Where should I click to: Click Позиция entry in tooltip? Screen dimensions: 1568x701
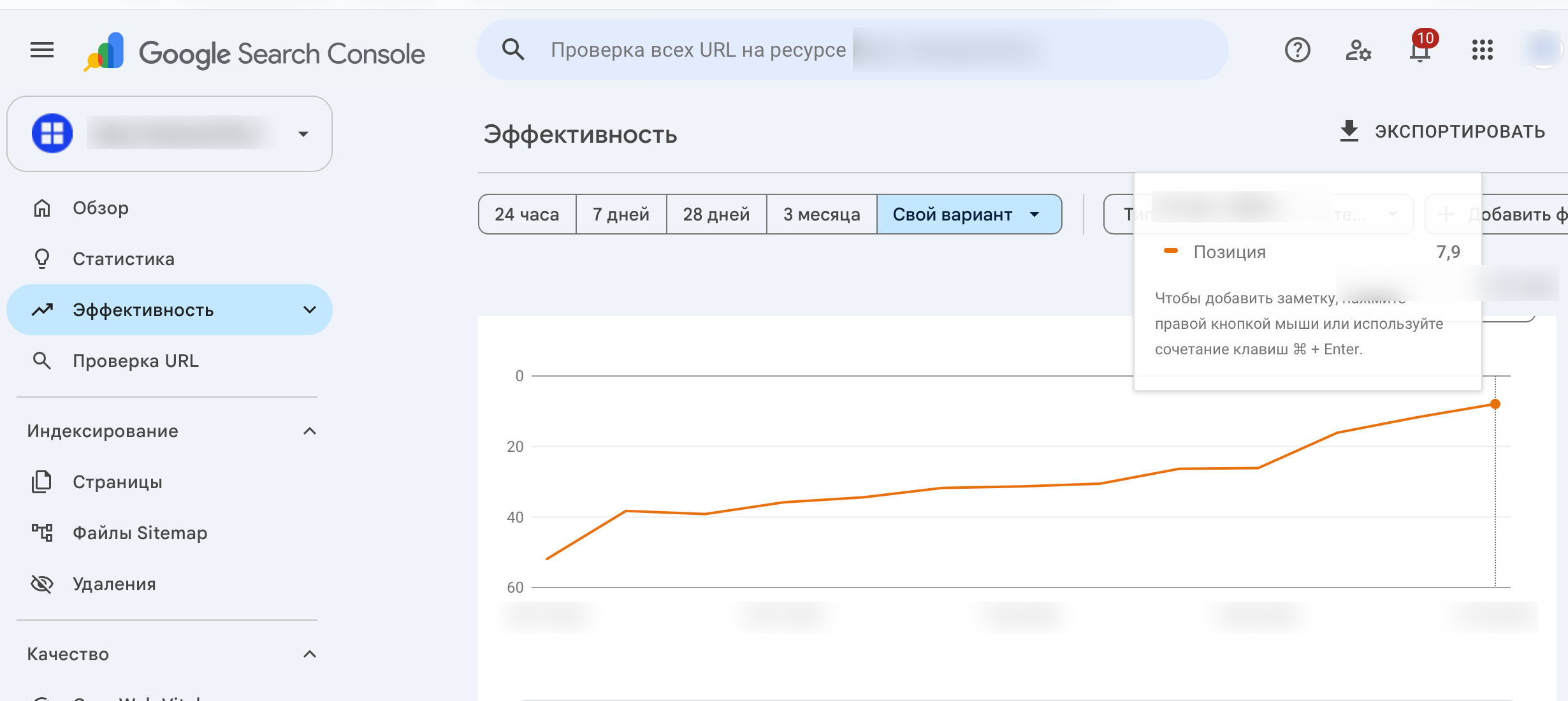tap(1230, 252)
